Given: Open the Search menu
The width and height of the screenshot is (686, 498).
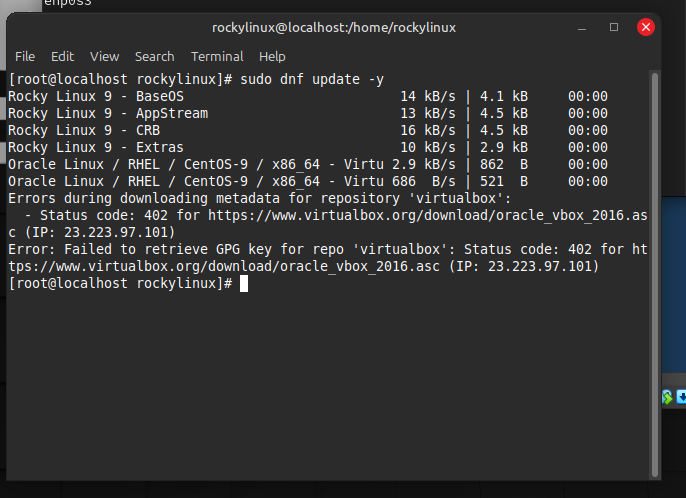Looking at the screenshot, I should [154, 57].
